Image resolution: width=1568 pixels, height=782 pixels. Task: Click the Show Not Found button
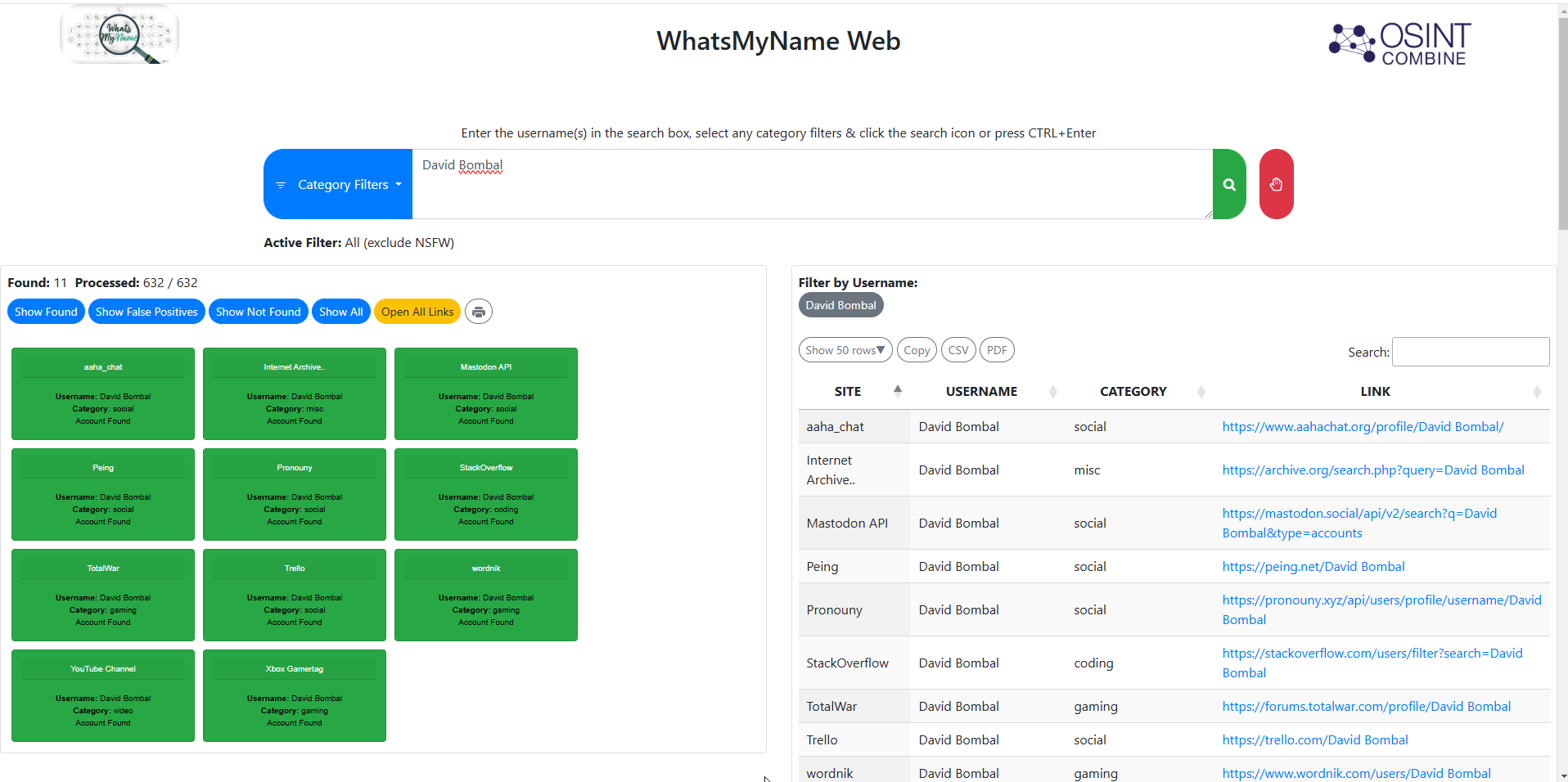pyautogui.click(x=259, y=312)
